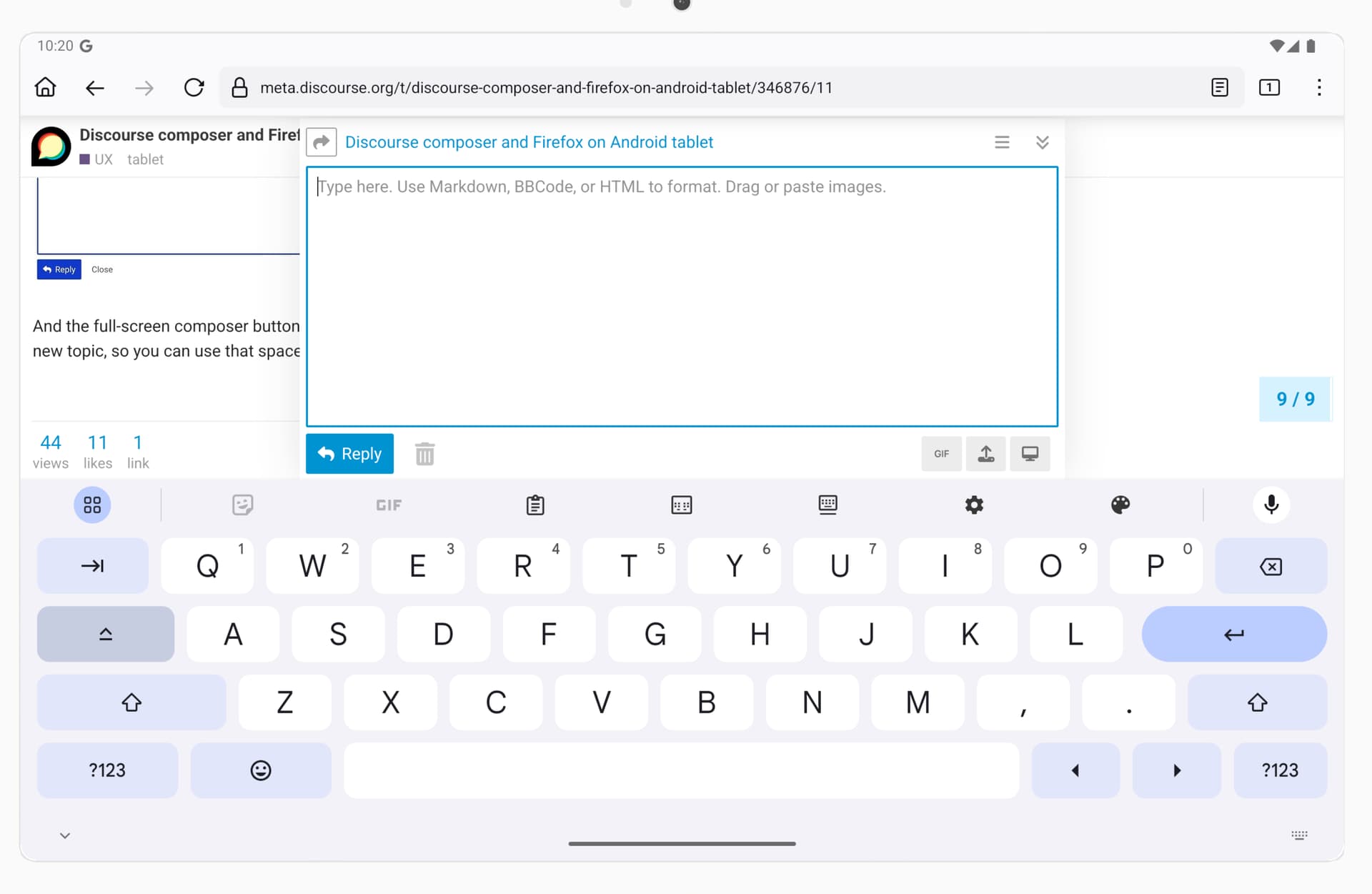
Task: Tap the padlock site security icon
Action: coord(239,88)
